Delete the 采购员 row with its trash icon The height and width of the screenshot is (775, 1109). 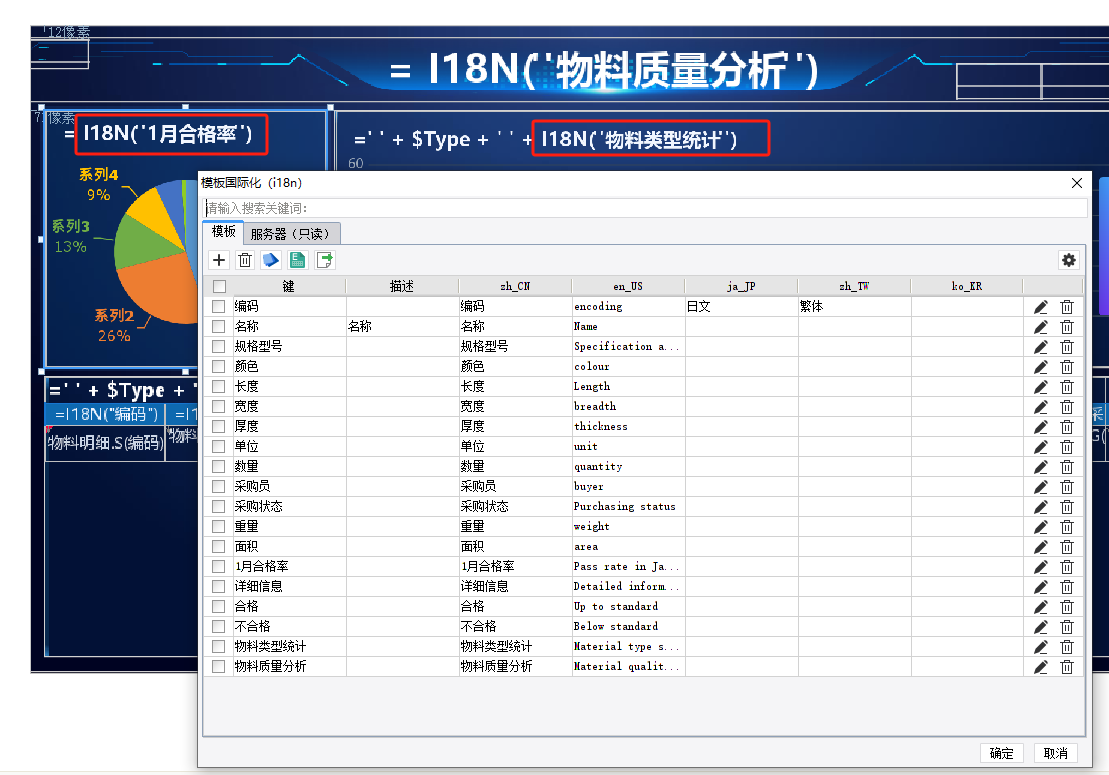point(1067,486)
